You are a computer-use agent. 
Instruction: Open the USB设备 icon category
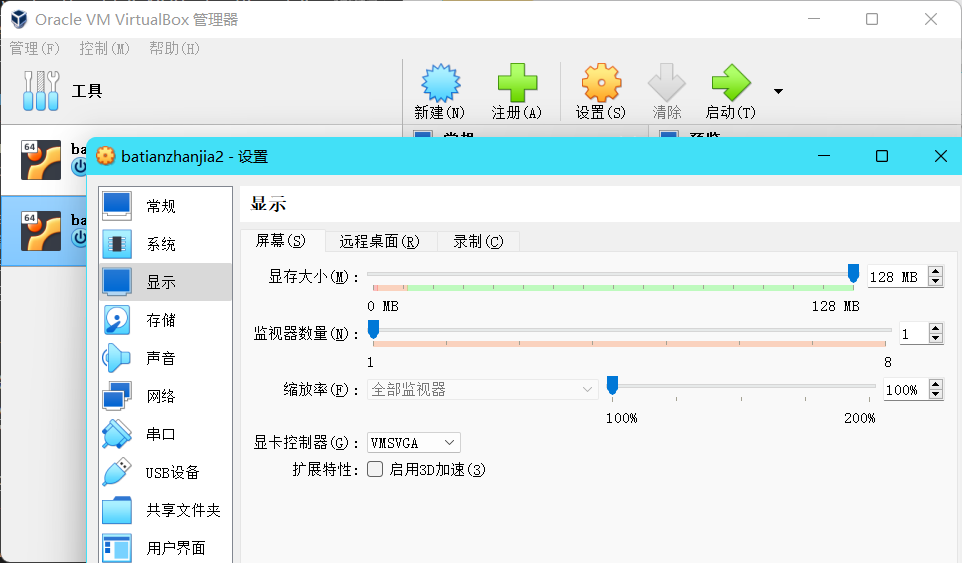click(117, 472)
